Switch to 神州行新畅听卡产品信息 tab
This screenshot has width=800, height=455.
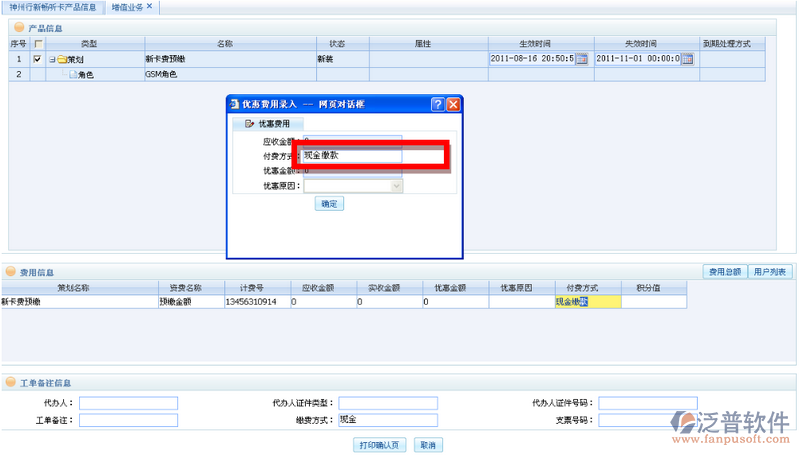[53, 7]
